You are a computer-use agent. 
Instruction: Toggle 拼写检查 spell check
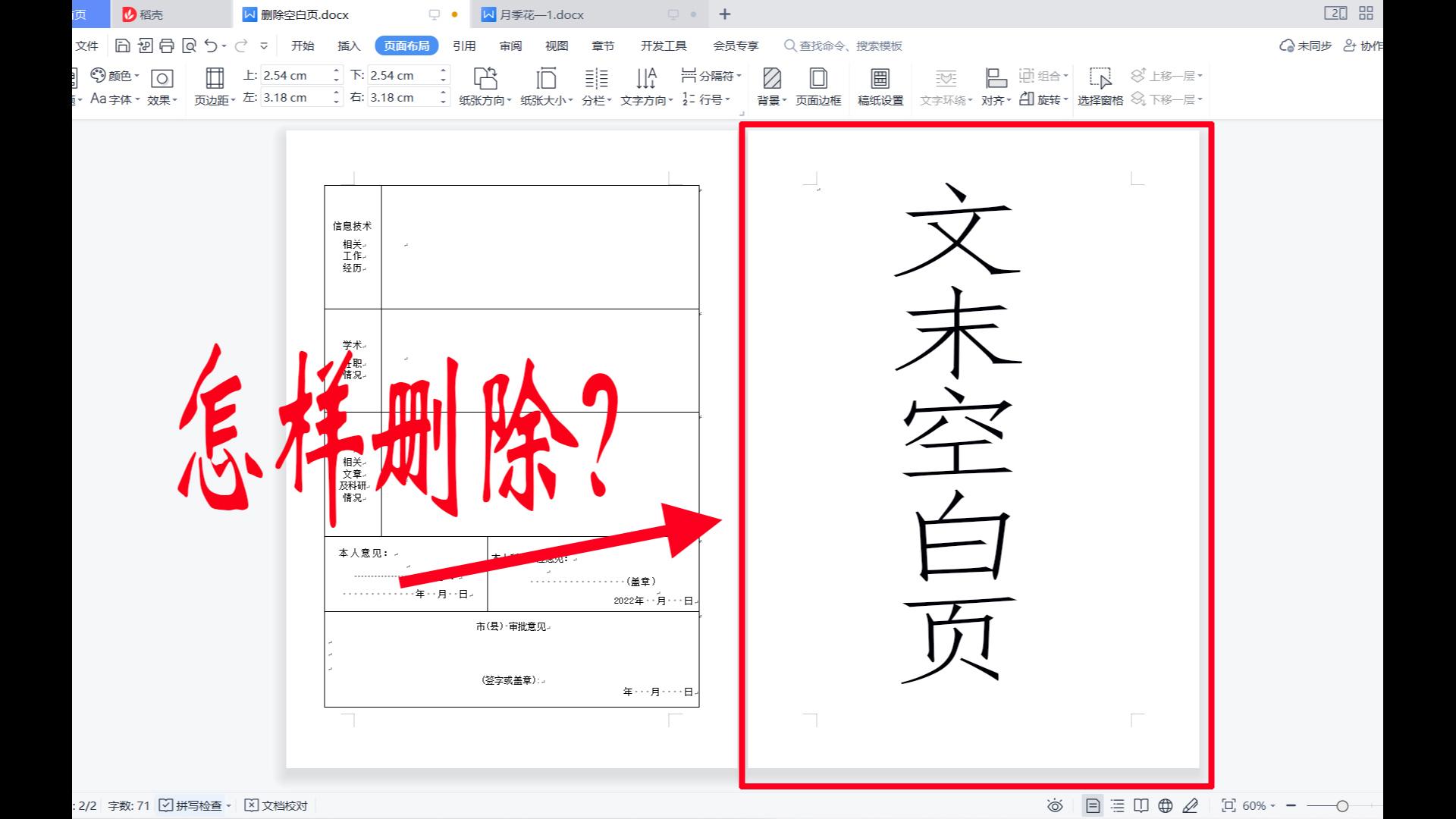coord(195,805)
